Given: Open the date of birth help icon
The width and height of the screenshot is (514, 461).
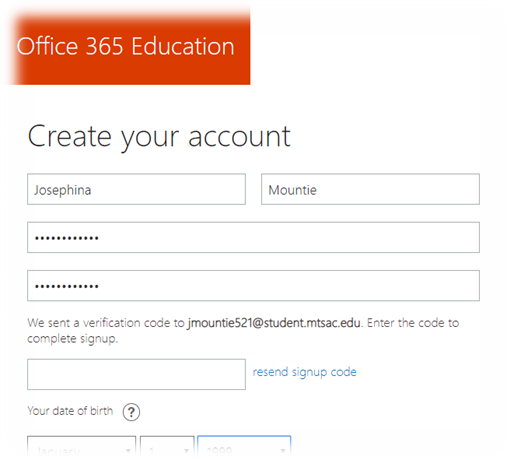Looking at the screenshot, I should (131, 412).
